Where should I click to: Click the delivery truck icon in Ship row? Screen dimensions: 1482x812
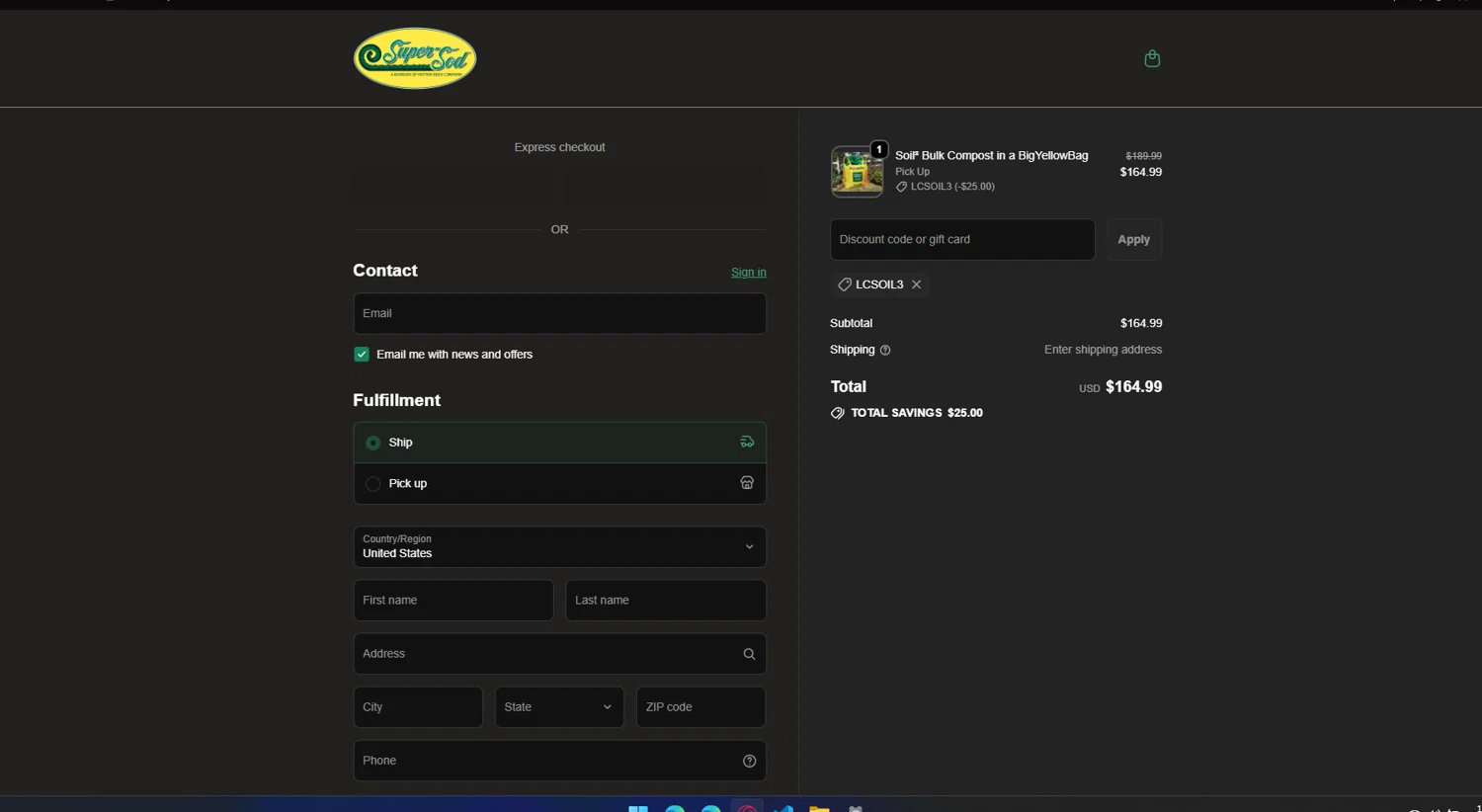click(747, 443)
